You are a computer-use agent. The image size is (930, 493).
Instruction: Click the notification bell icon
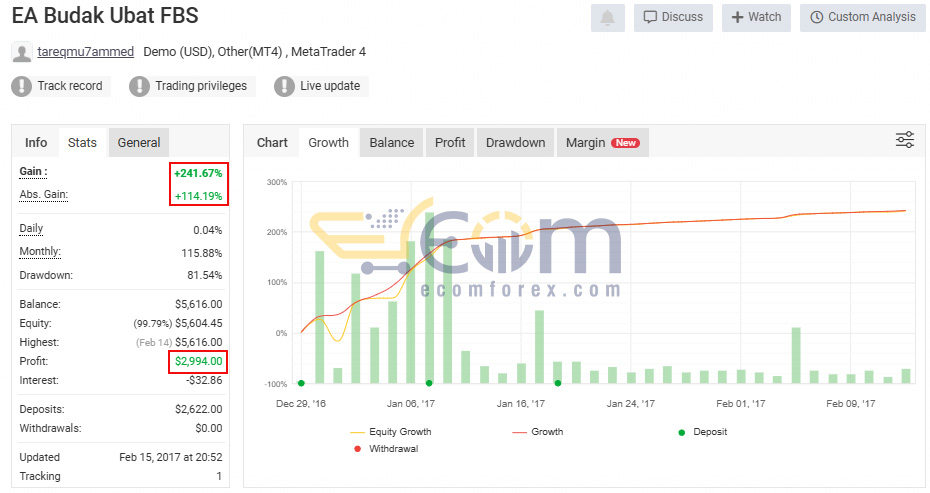tap(607, 18)
